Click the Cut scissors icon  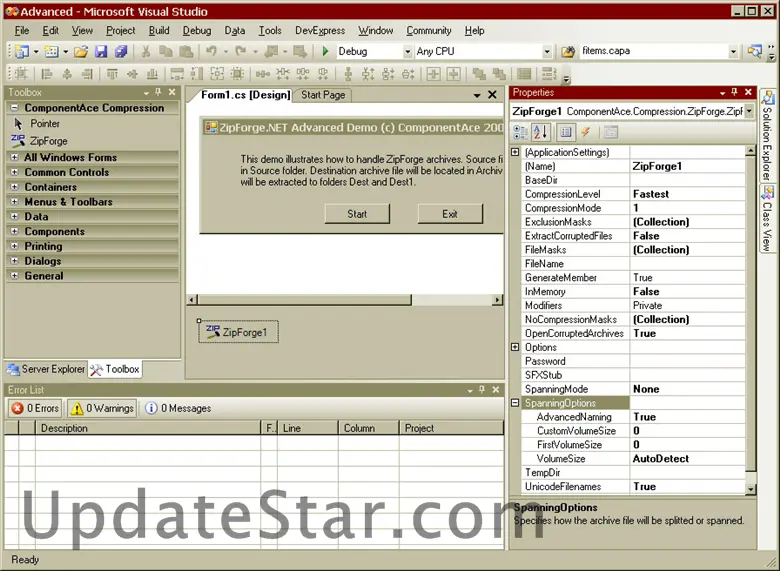click(x=146, y=51)
